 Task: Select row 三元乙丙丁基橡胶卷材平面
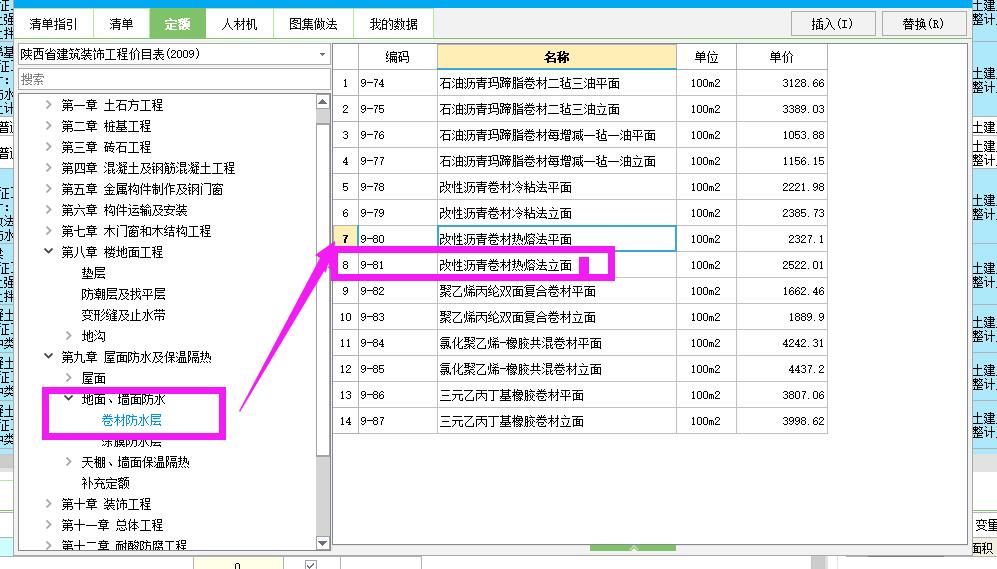point(580,395)
